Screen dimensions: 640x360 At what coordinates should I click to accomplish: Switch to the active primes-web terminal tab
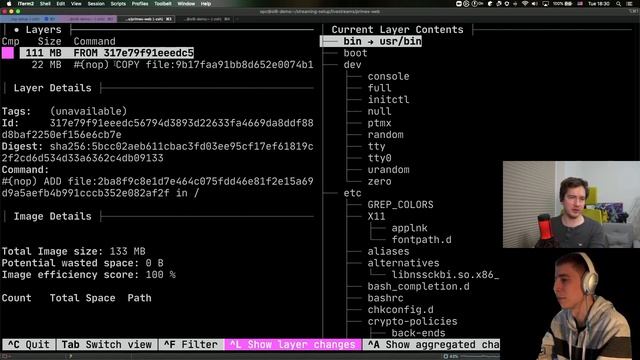click(x=147, y=19)
